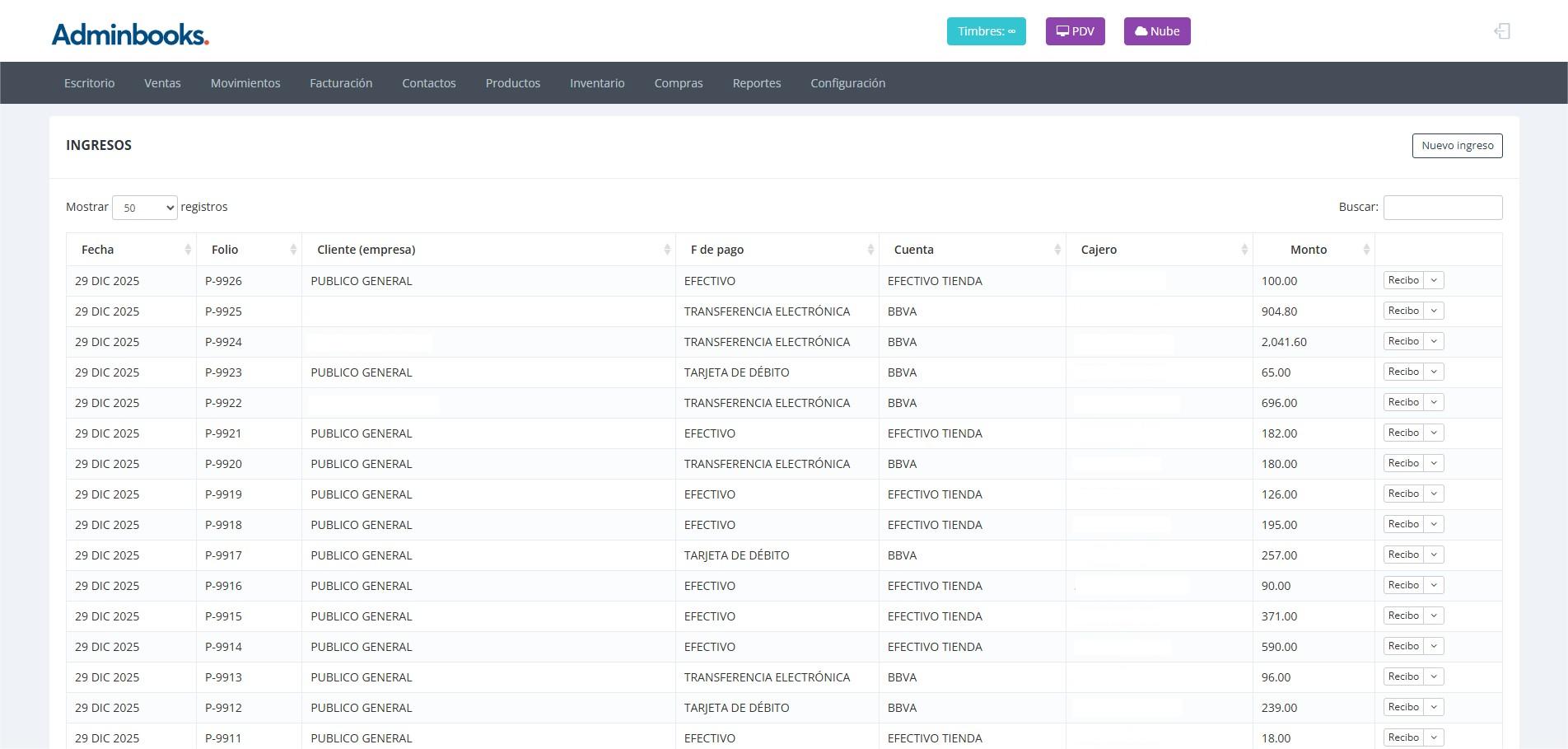The image size is (1568, 749).
Task: Click the Adminbooks logo
Action: pos(130,34)
